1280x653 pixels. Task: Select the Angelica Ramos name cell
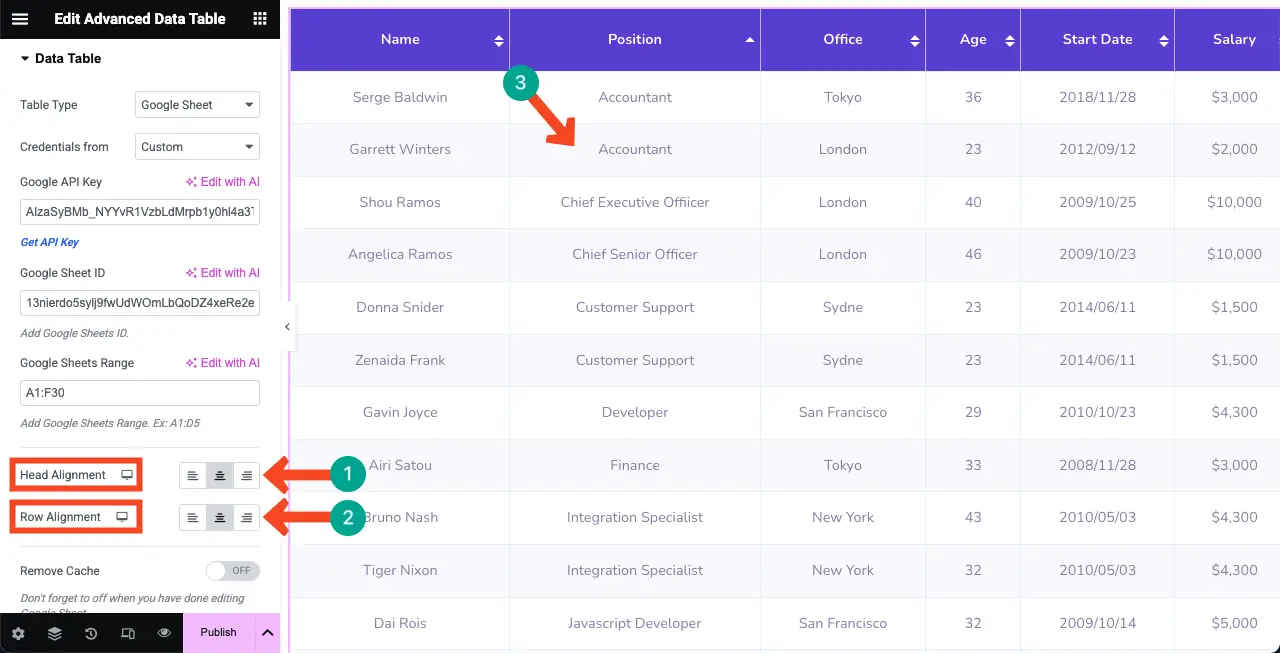[x=400, y=254]
